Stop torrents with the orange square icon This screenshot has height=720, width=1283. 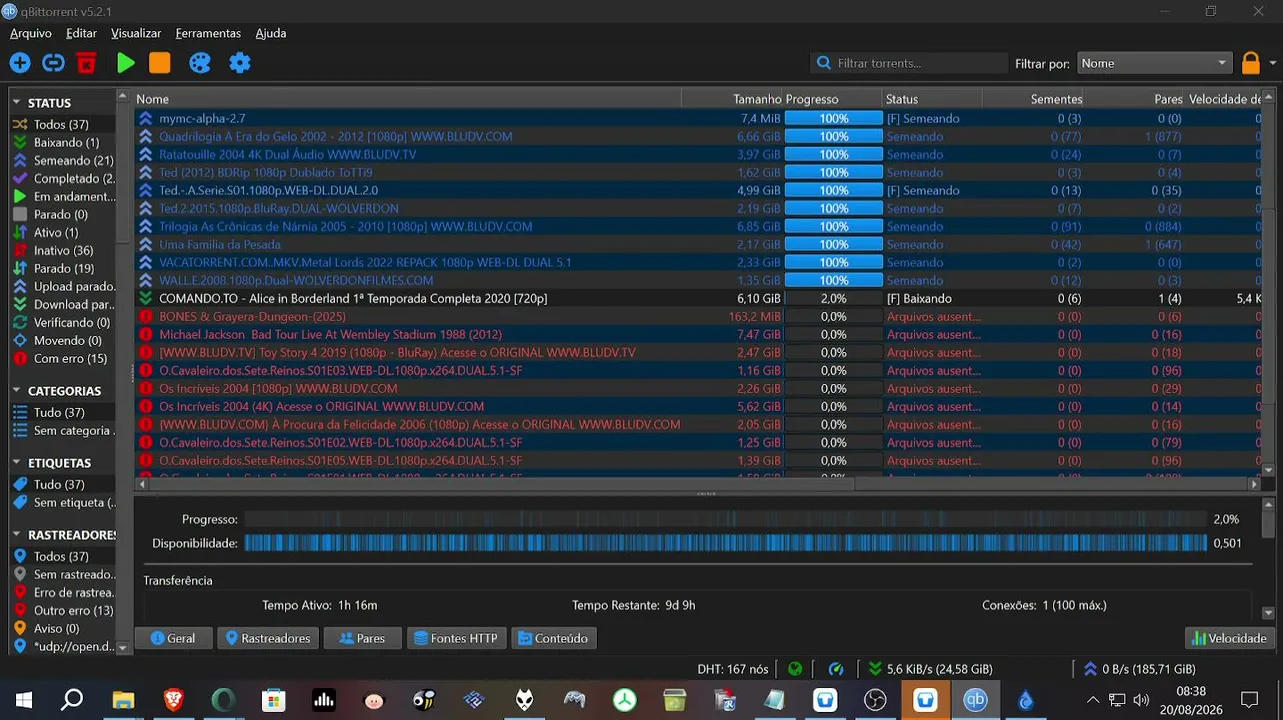160,63
